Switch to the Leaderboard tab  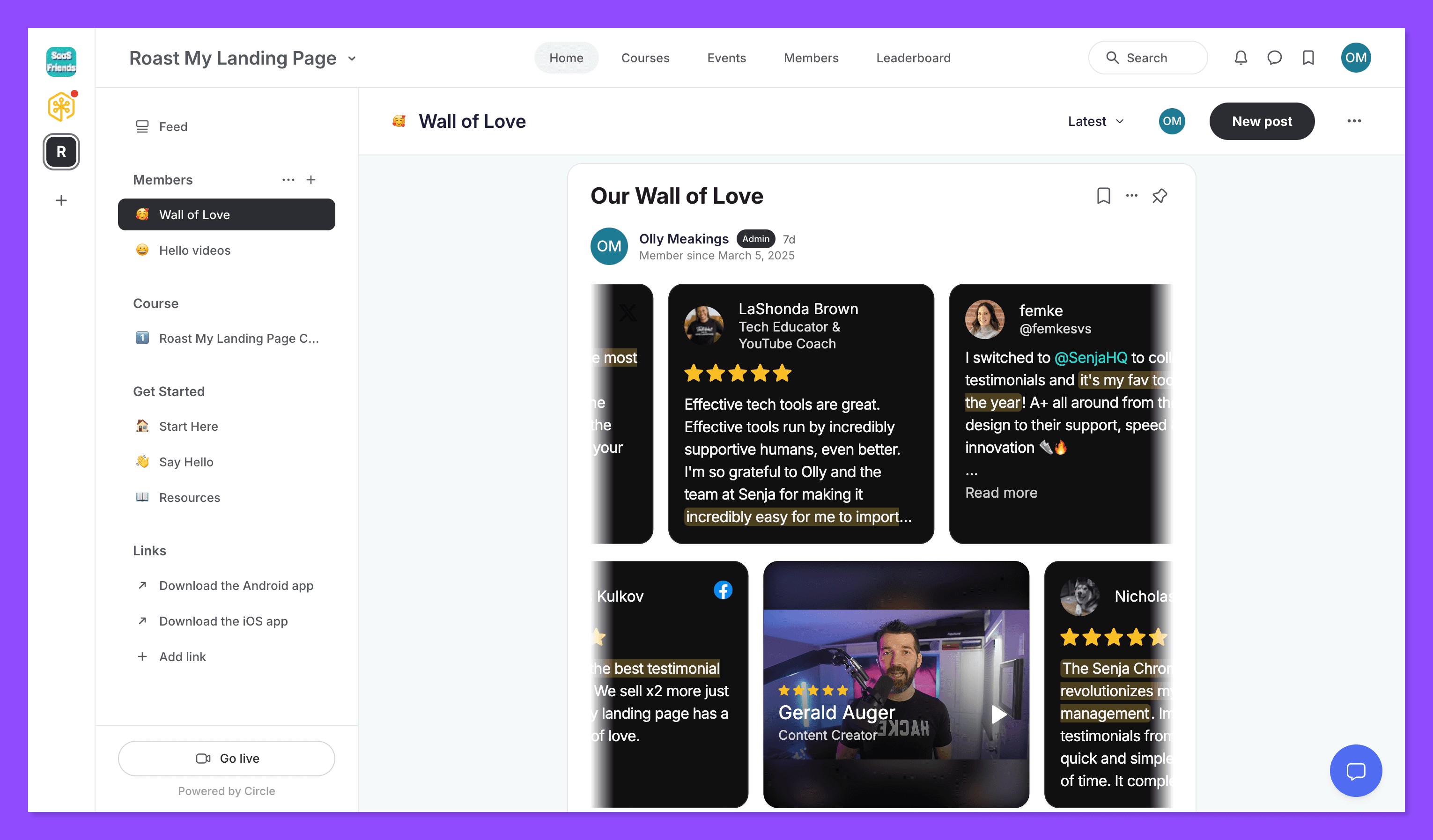(x=913, y=58)
